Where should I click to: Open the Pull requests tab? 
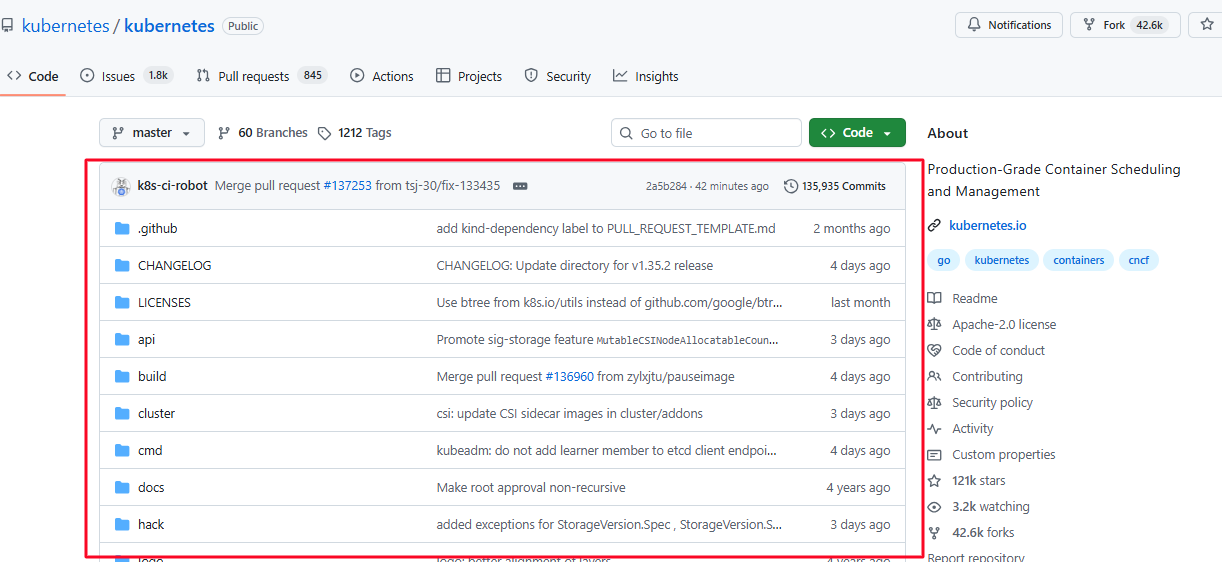coord(261,76)
